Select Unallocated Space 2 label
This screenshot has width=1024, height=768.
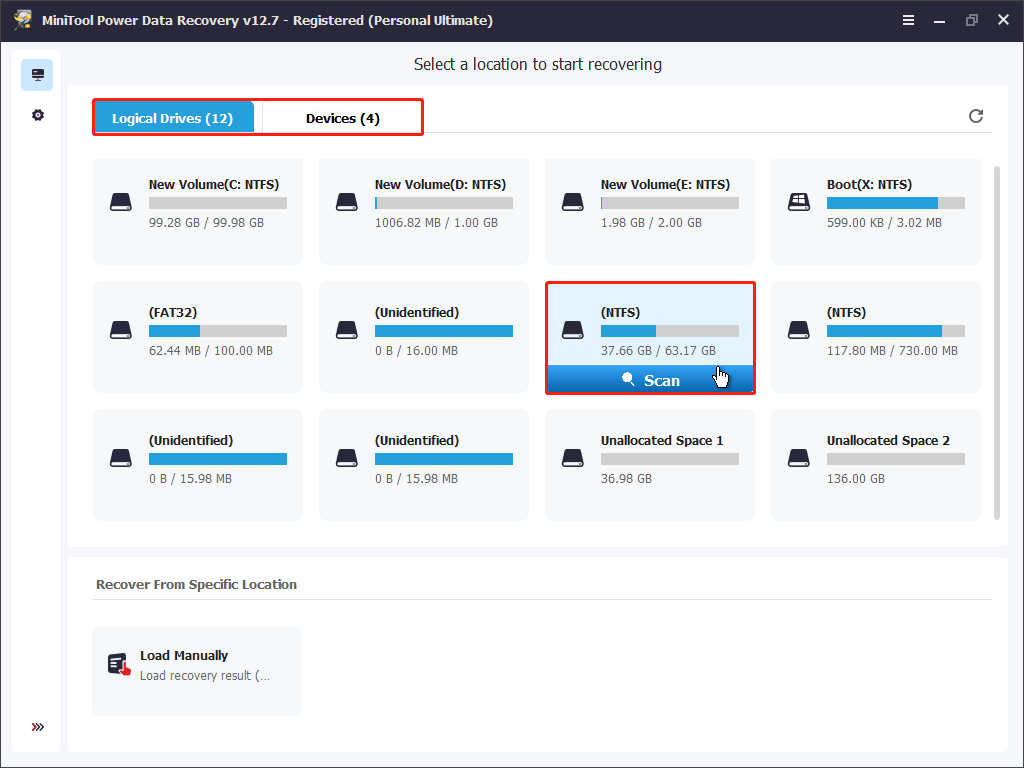(x=888, y=441)
